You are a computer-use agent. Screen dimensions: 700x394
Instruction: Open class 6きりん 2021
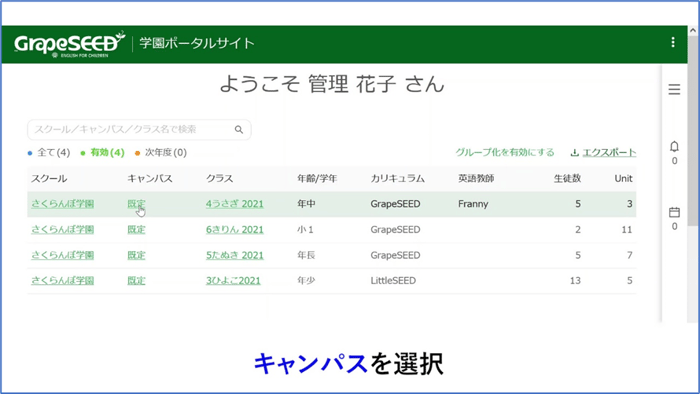(x=234, y=229)
